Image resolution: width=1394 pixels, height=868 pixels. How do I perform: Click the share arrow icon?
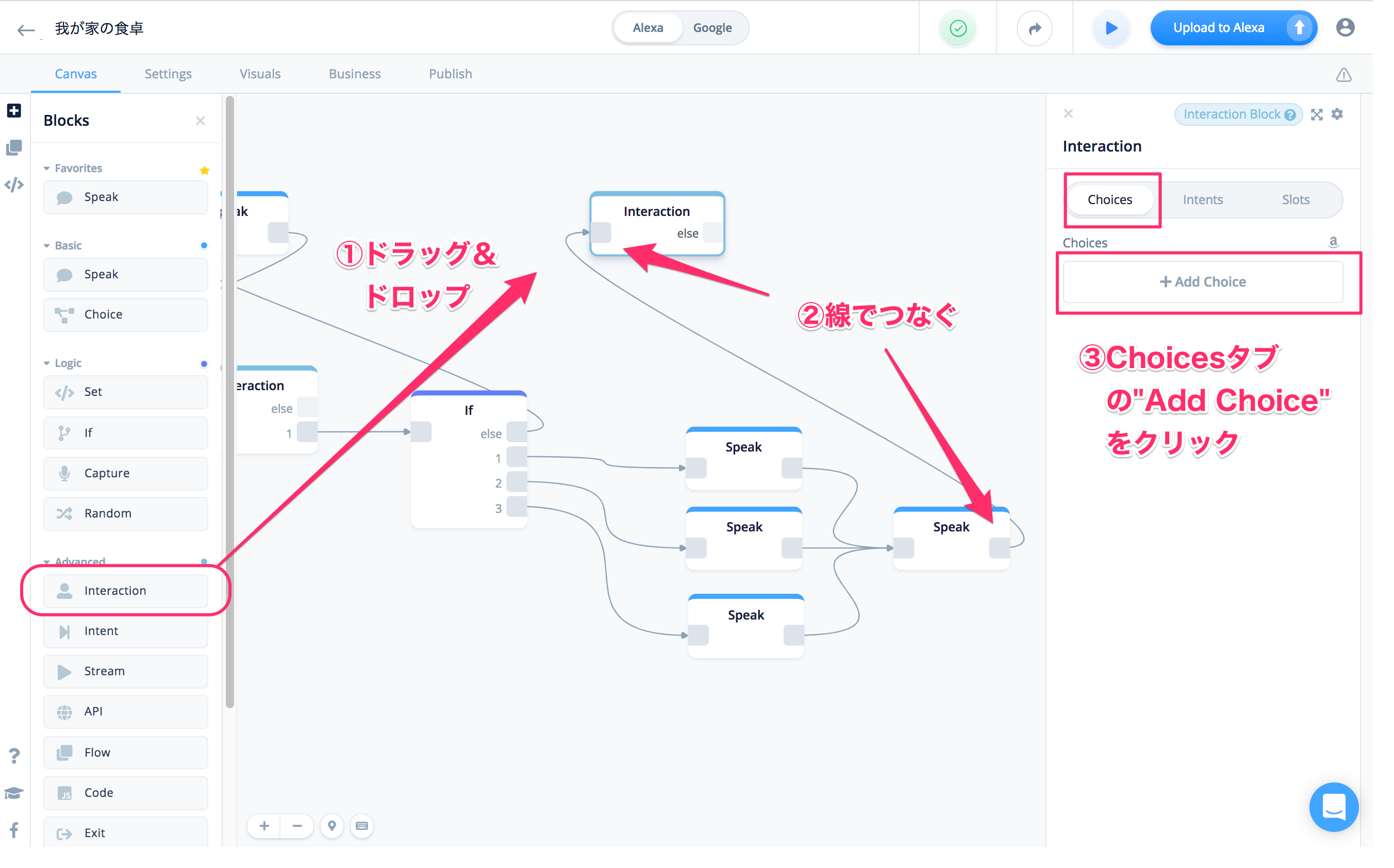(x=1034, y=27)
